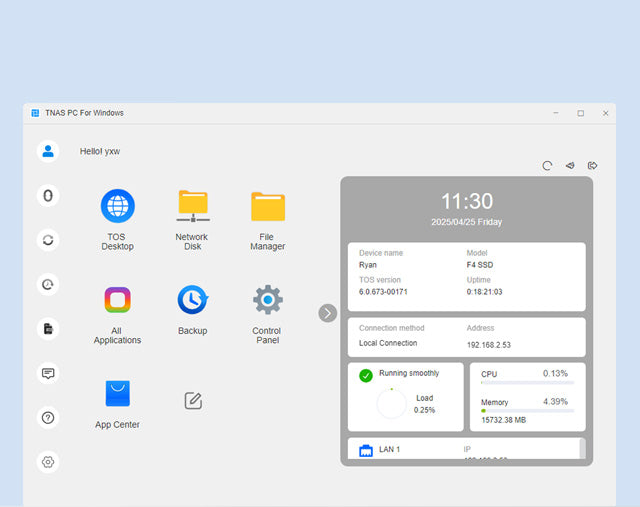
Task: Click the edit shortcuts pencil icon
Action: pos(193,401)
